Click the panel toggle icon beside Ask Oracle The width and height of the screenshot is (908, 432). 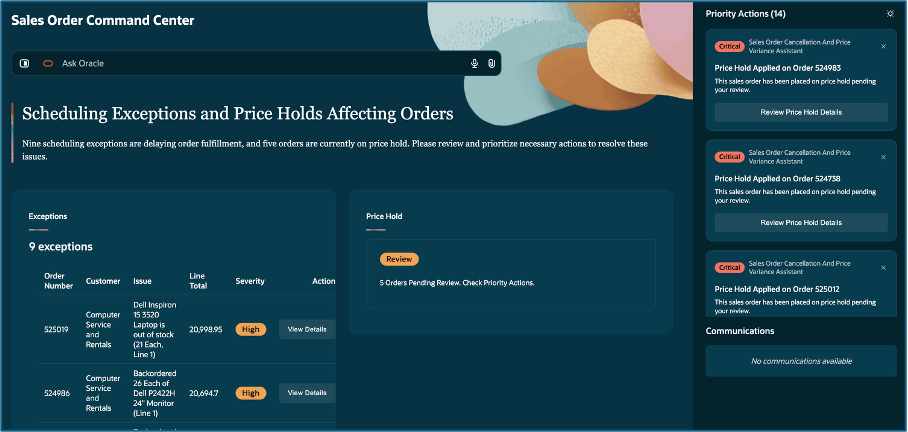25,63
